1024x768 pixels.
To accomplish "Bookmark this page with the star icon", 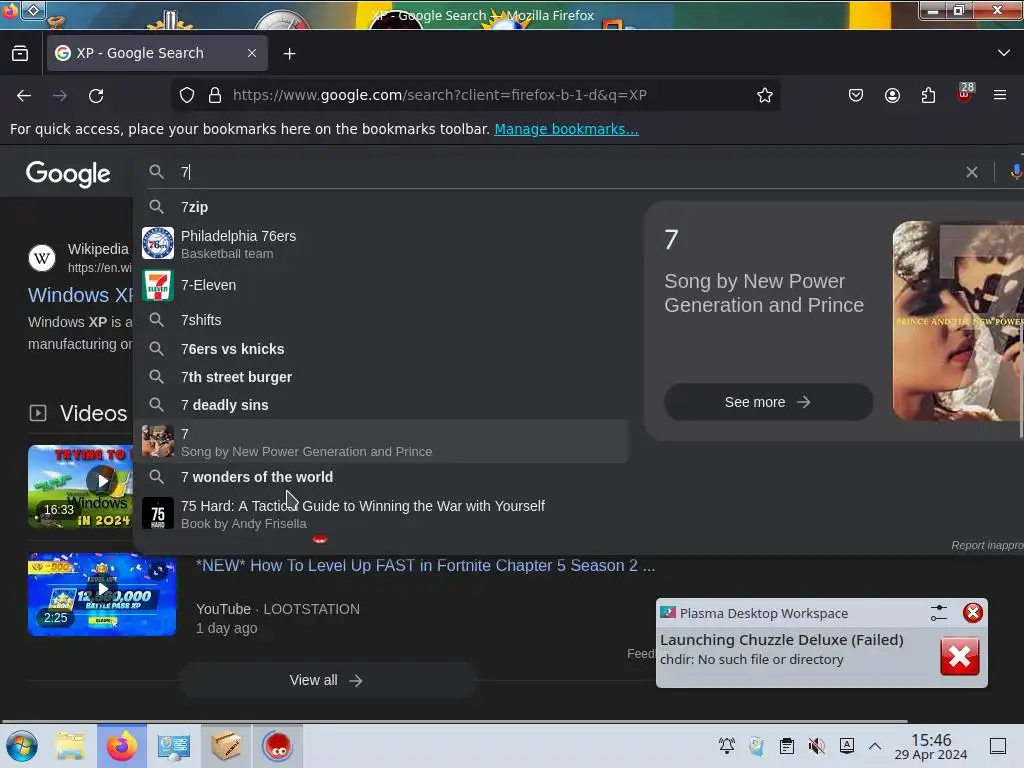I will (x=765, y=95).
